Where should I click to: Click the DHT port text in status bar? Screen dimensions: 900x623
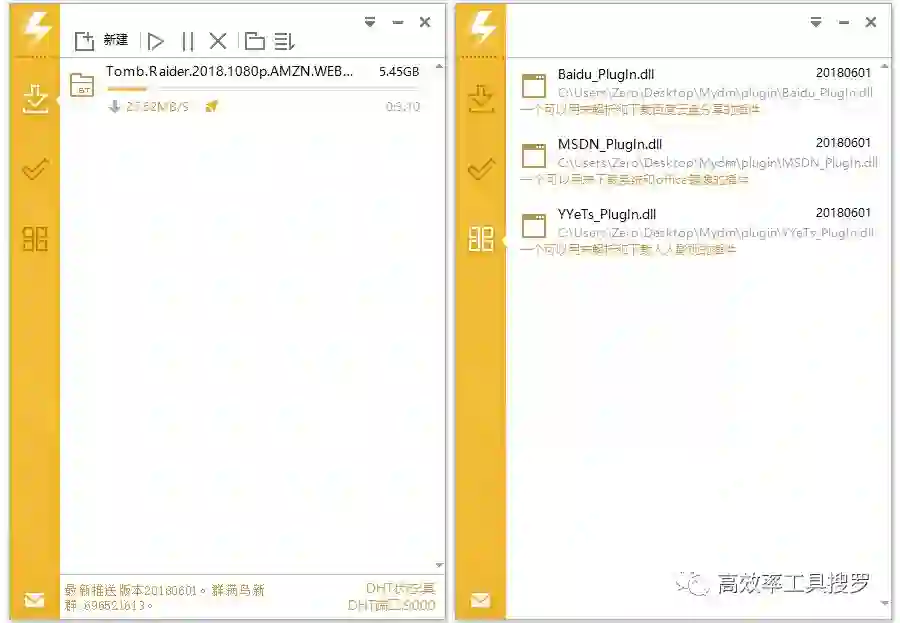[x=391, y=605]
